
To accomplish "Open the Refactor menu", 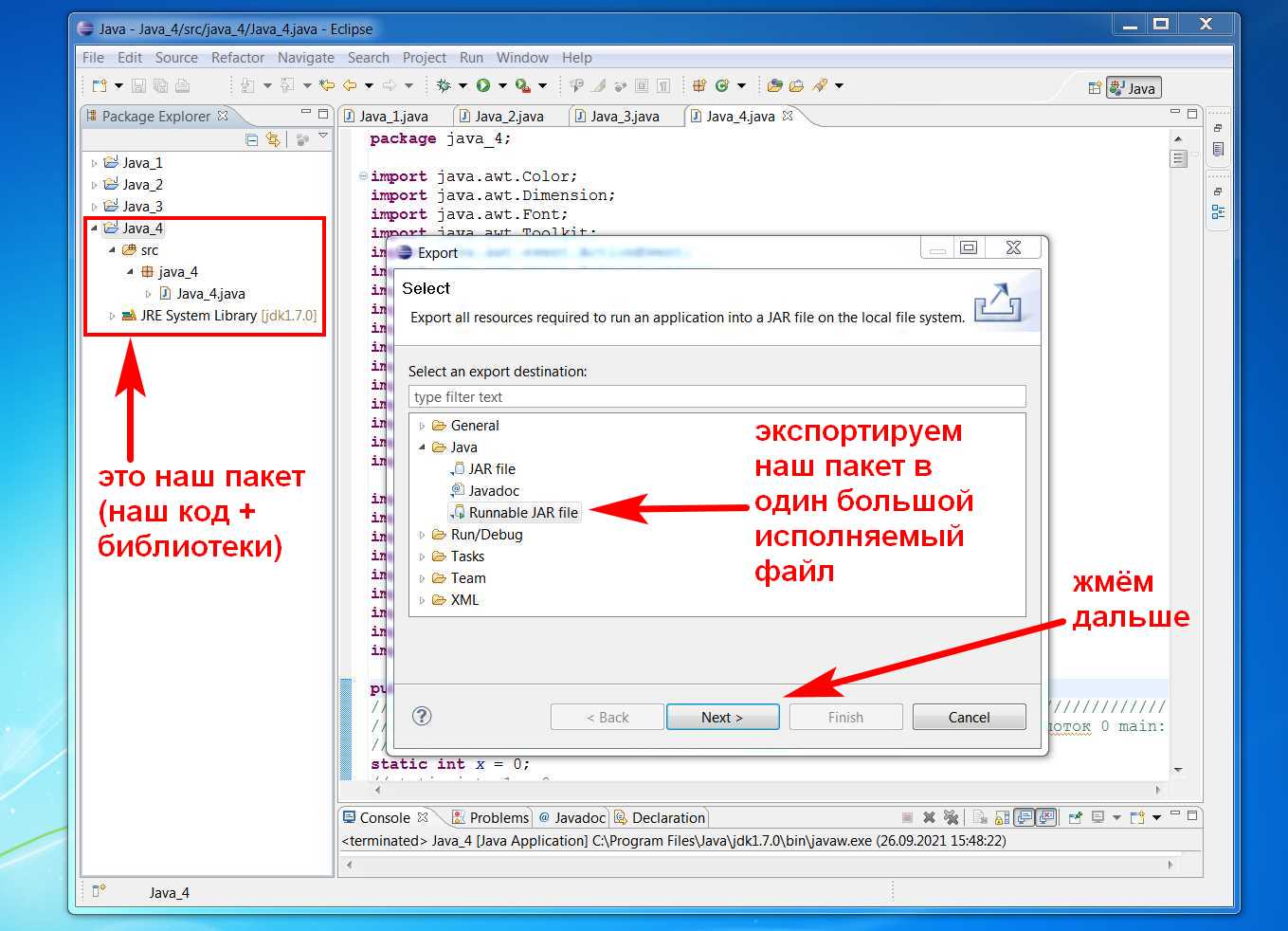I will [x=237, y=58].
